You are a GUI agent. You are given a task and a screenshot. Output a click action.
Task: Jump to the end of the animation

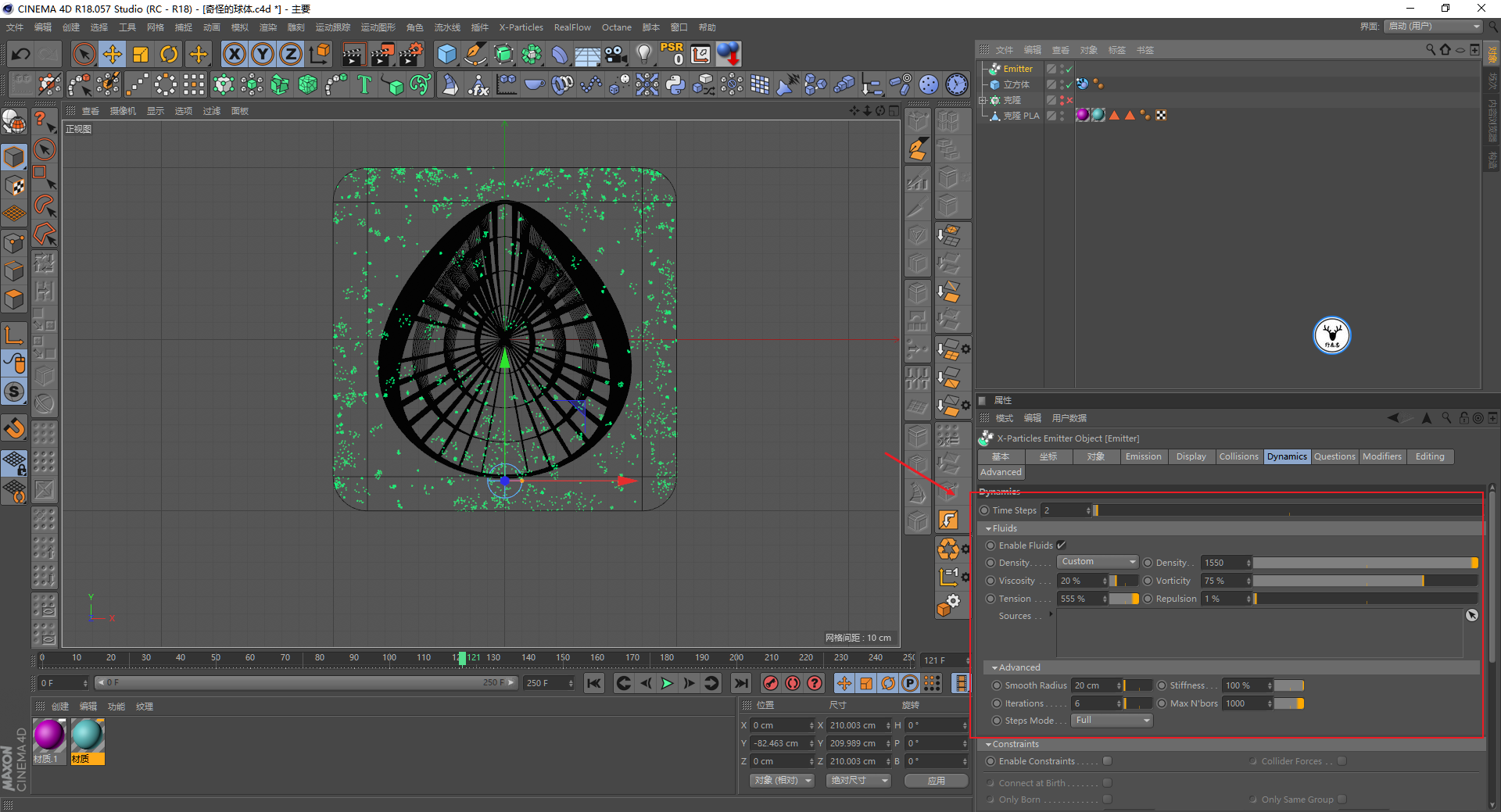[740, 683]
